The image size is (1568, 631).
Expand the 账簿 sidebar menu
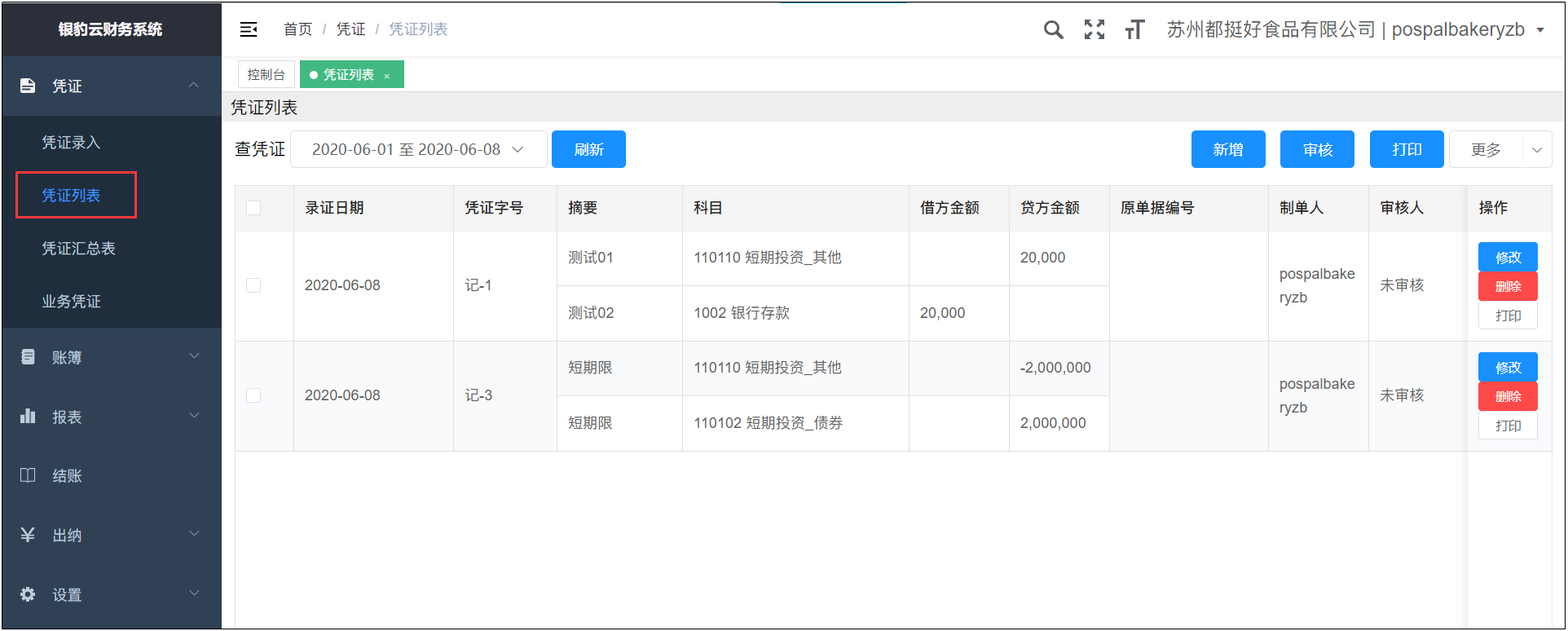coord(111,357)
